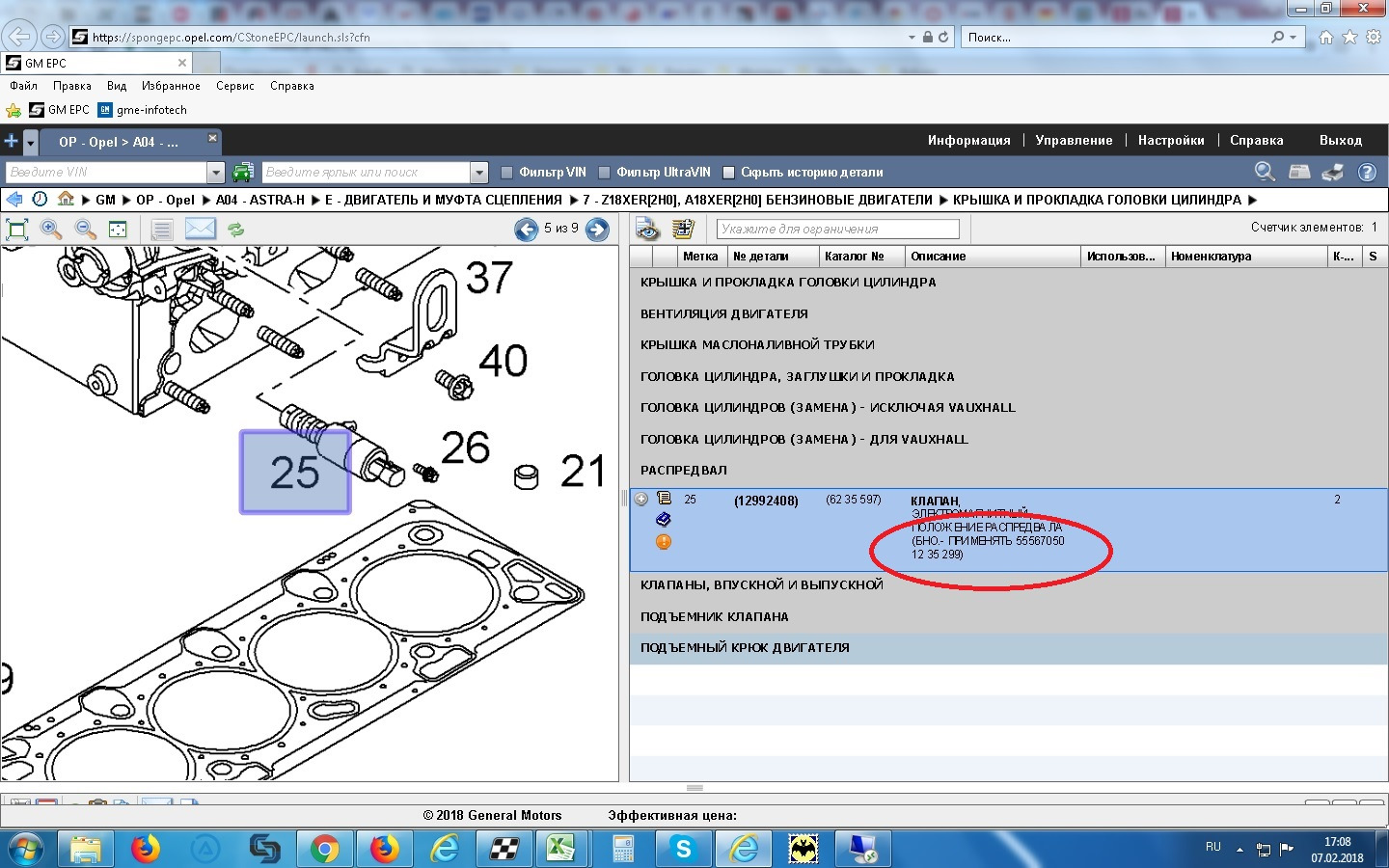Click breadcrumb OP - Opel
This screenshot has width=1389, height=868.
[x=165, y=200]
